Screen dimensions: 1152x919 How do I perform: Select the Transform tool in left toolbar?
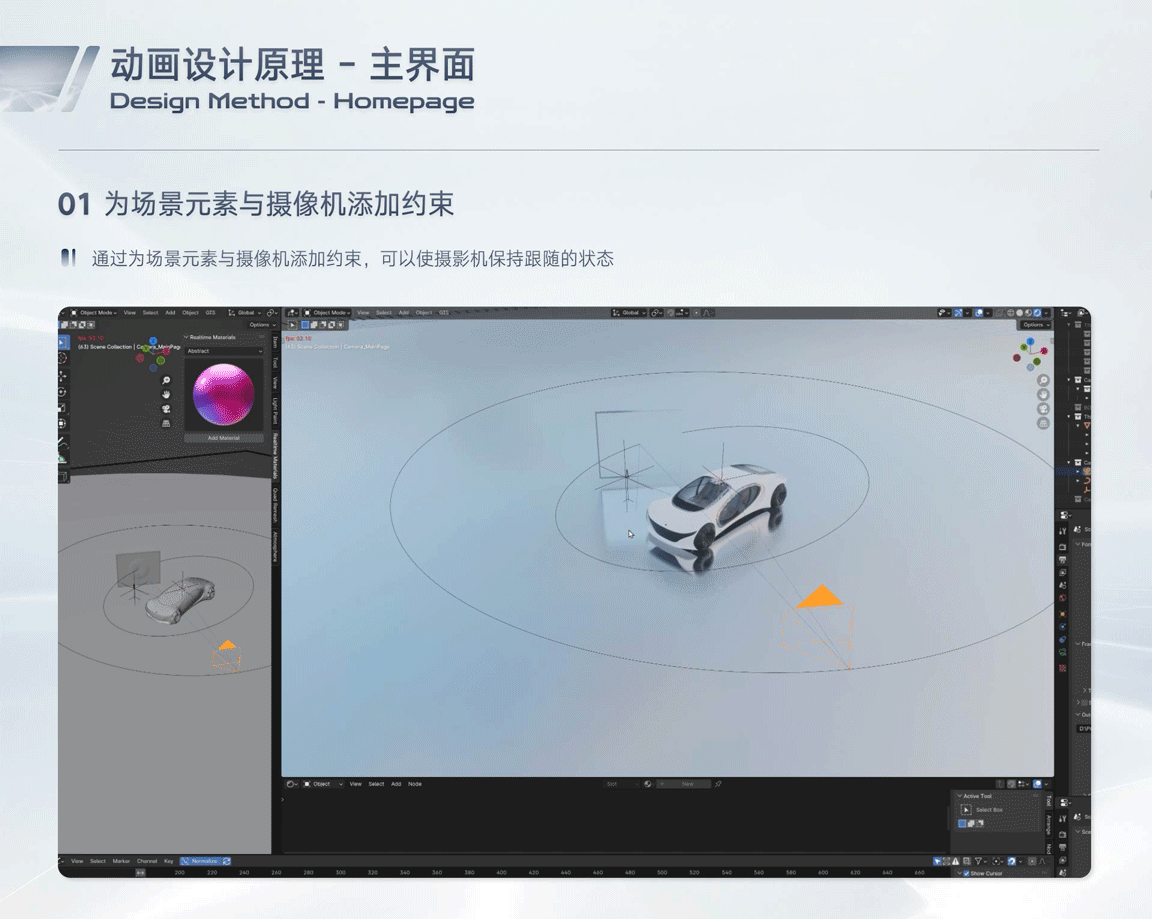(x=62, y=423)
